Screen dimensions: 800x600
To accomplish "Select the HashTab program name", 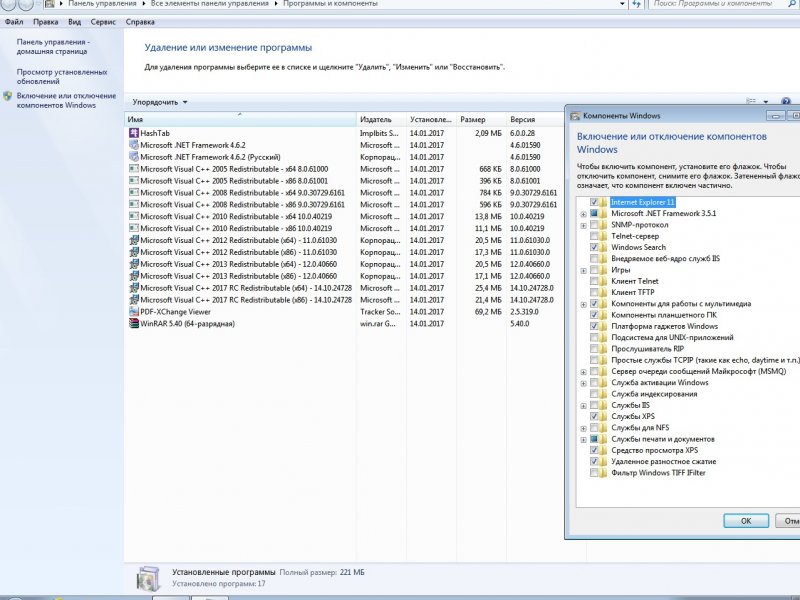I will click(155, 133).
